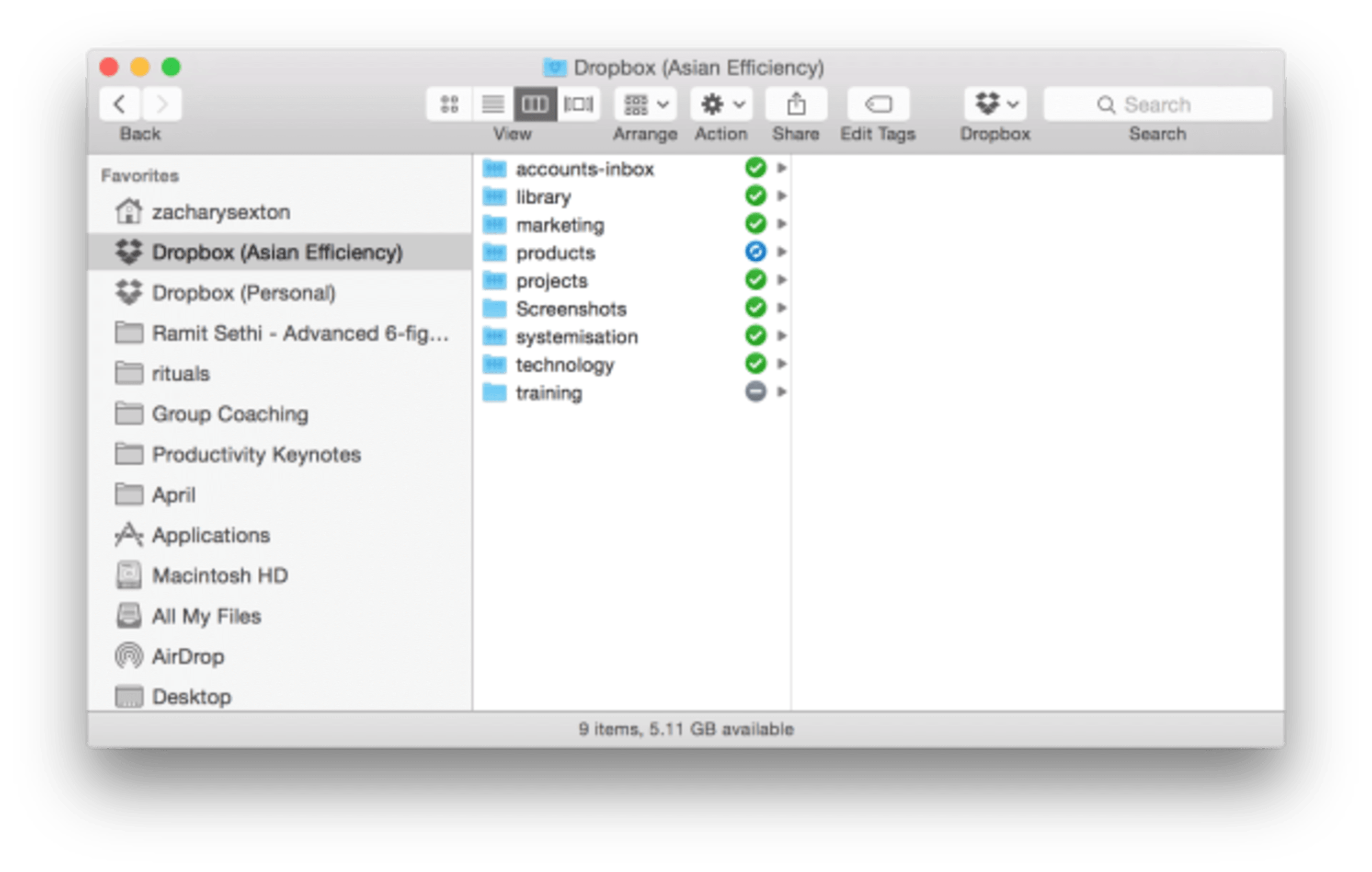Viewport: 1372px width, 872px height.
Task: Switch to list view
Action: tap(493, 104)
